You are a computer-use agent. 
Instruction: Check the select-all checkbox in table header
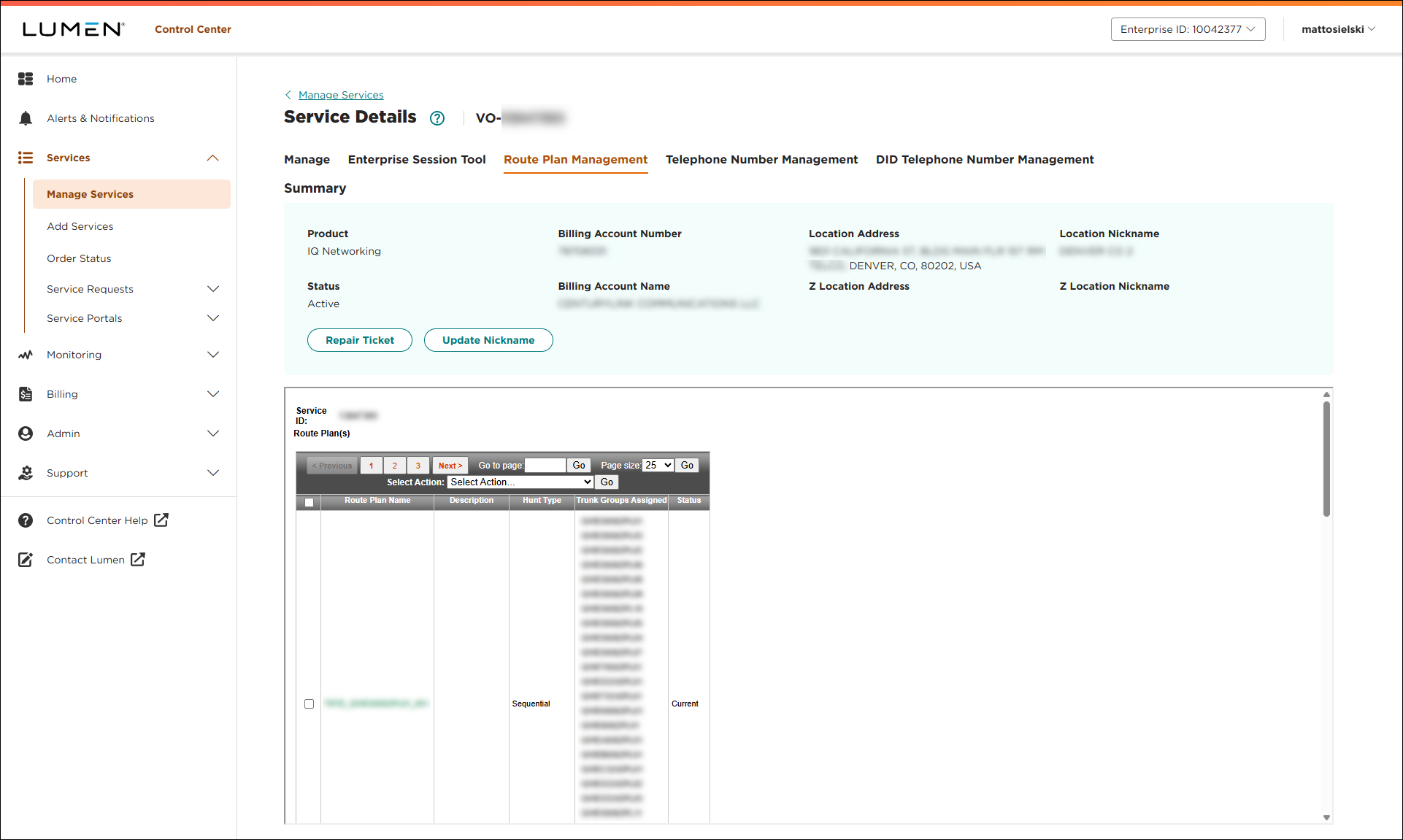point(309,502)
